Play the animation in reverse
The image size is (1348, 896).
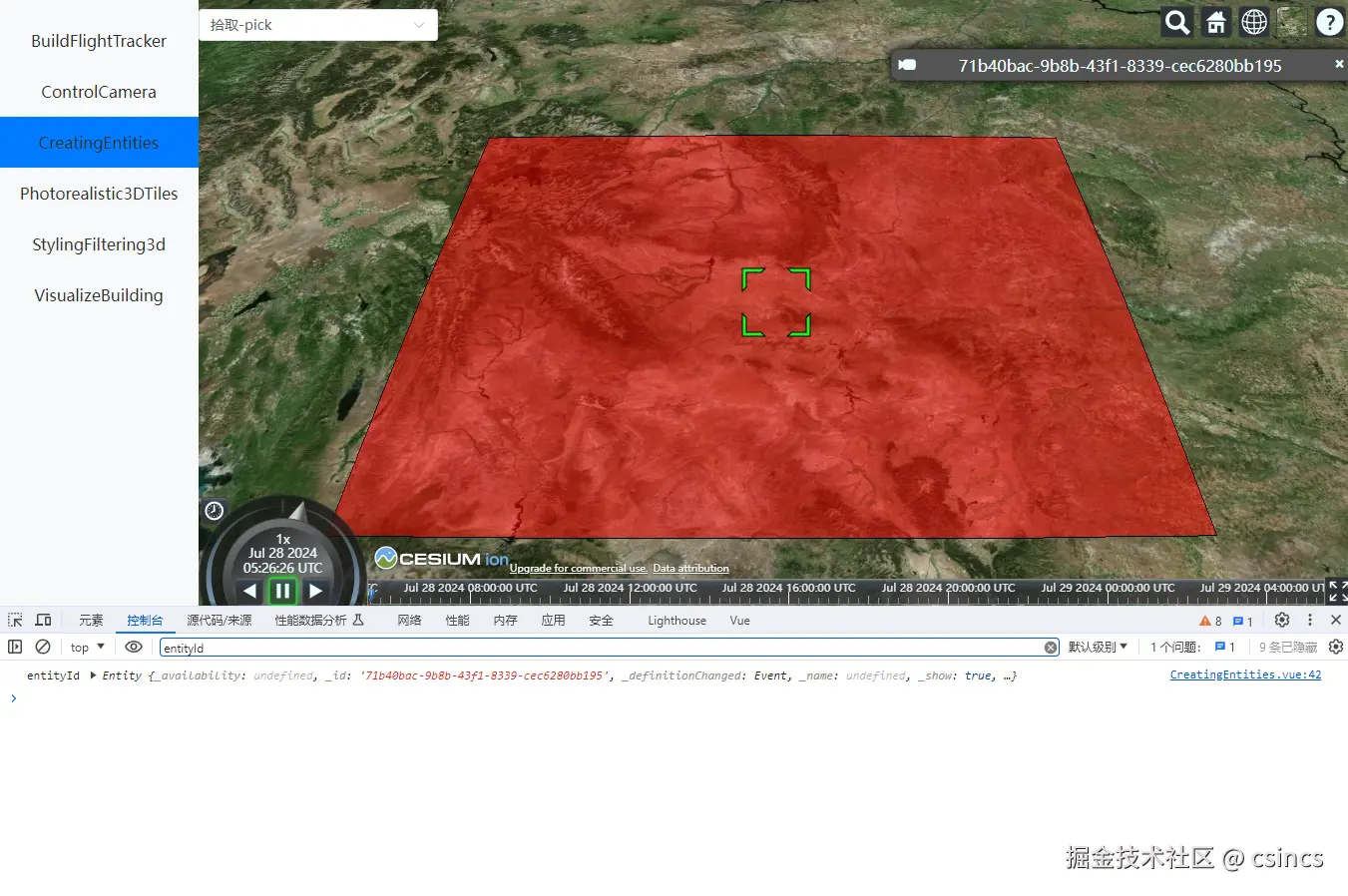tap(249, 591)
